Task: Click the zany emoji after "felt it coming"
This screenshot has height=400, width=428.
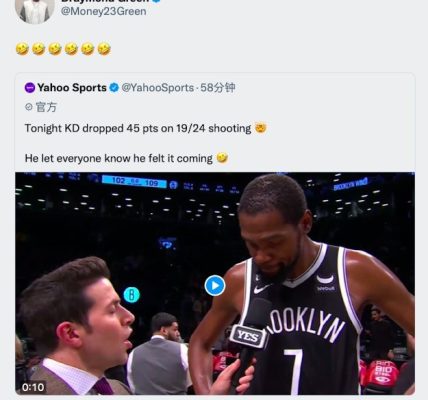Action: pyautogui.click(x=222, y=158)
